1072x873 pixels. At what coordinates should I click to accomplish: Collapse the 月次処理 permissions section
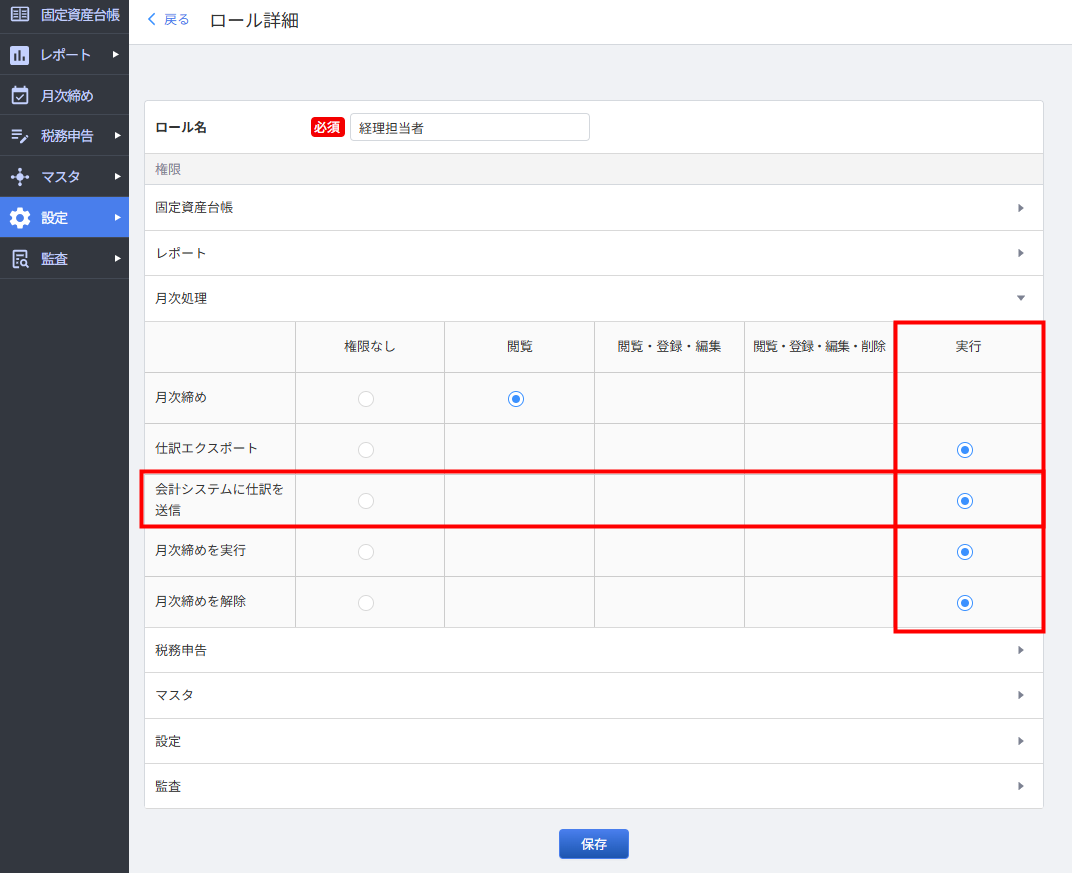[x=1020, y=298]
